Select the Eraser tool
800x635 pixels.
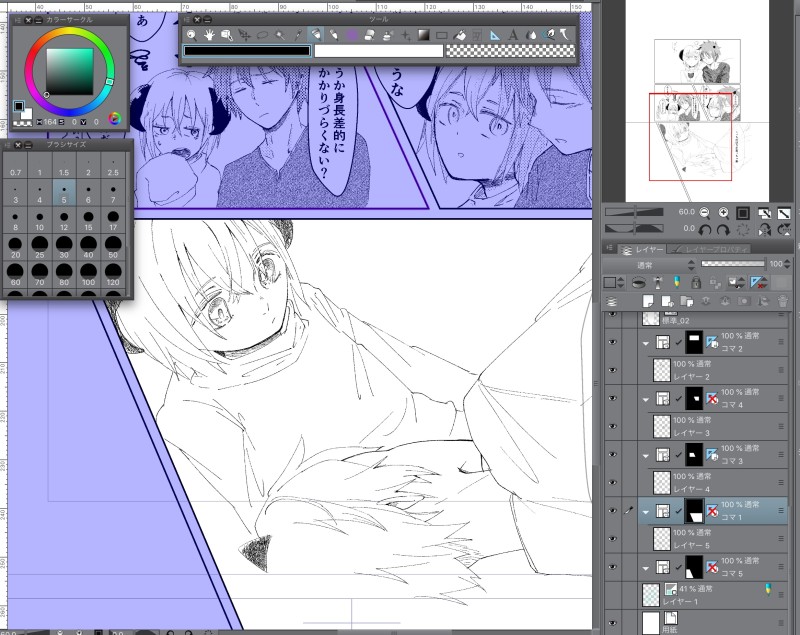click(x=369, y=35)
